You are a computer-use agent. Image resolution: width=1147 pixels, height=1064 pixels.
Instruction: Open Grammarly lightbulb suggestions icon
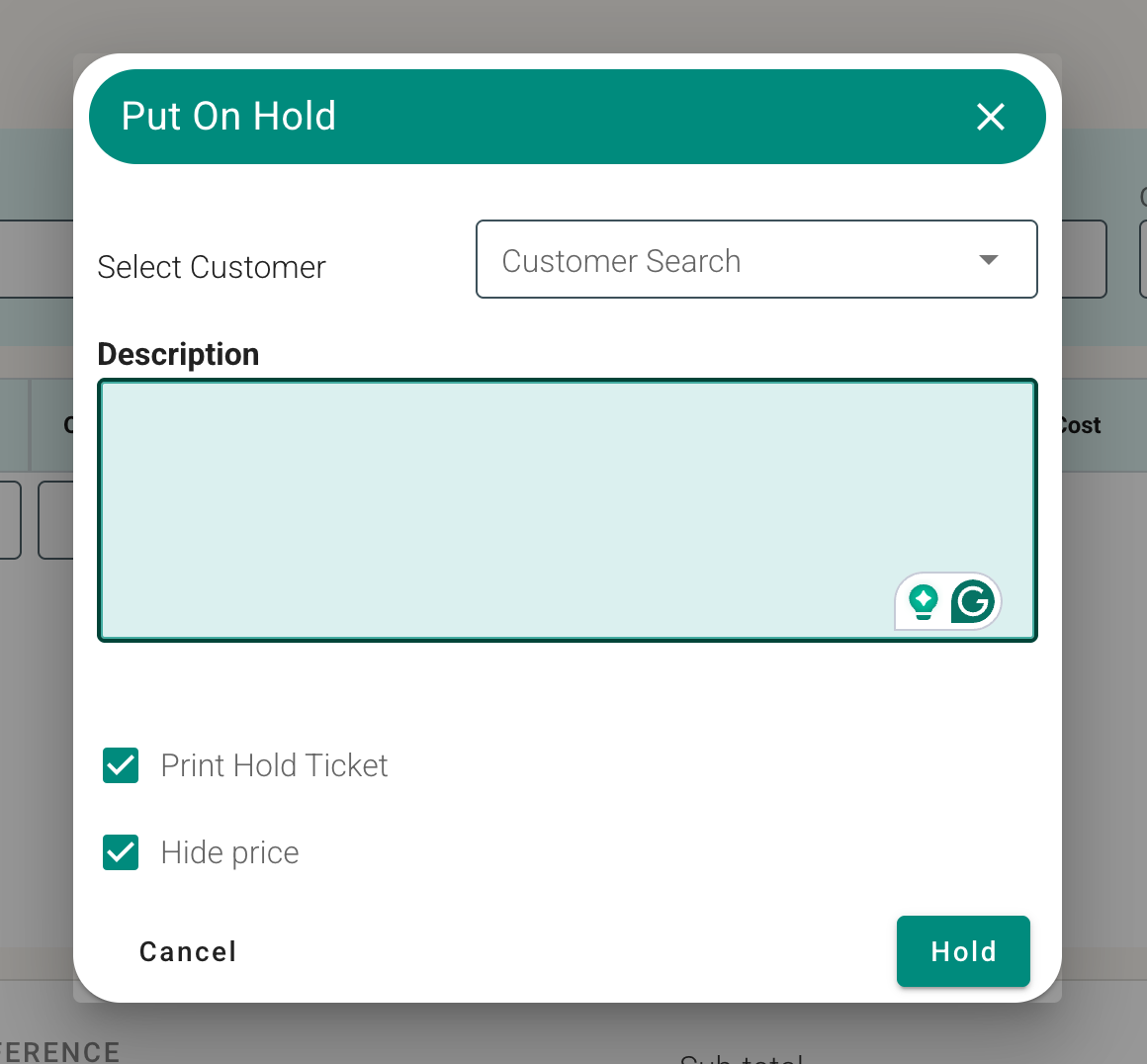point(924,602)
